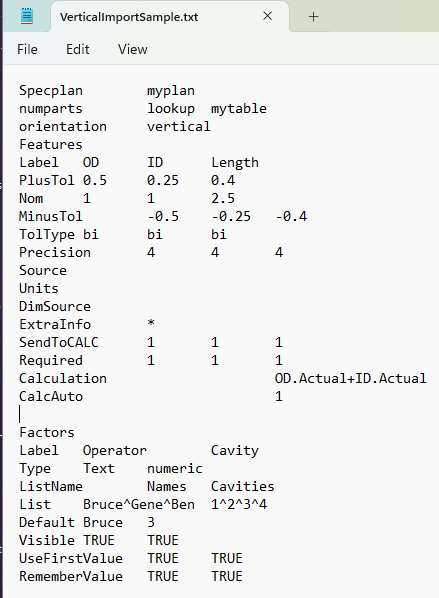Place cursor on the word myplan
Viewport: 439px width, 598px height.
(171, 91)
